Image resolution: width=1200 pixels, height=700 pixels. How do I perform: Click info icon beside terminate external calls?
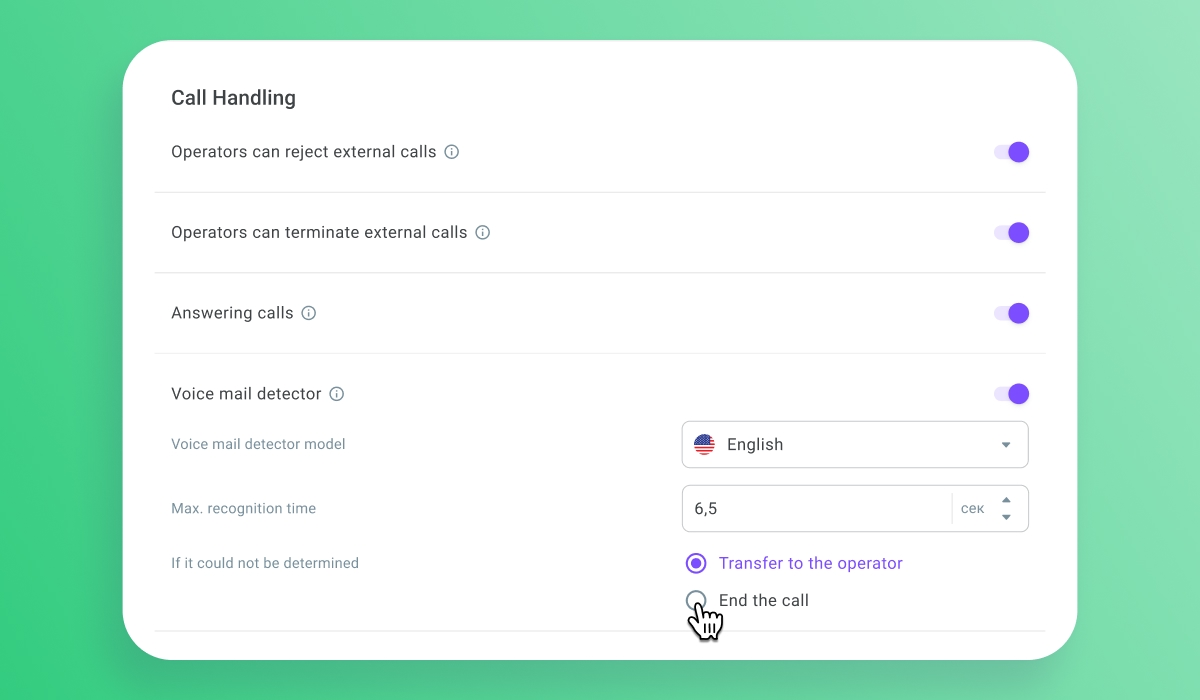pos(482,233)
